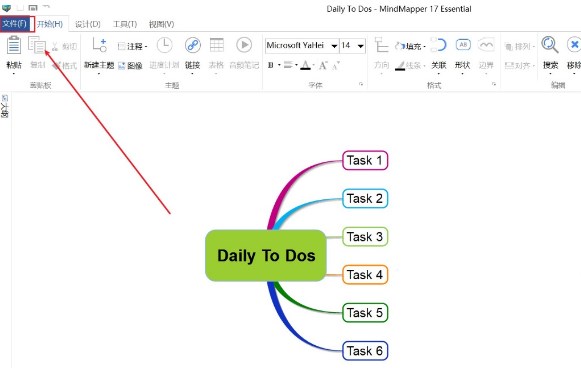The image size is (581, 368).
Task: Click the 链接 link label button
Action: [x=193, y=65]
